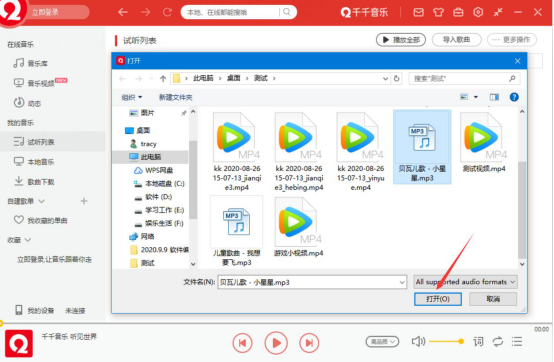Open the skin shirt icon

(x=438, y=13)
